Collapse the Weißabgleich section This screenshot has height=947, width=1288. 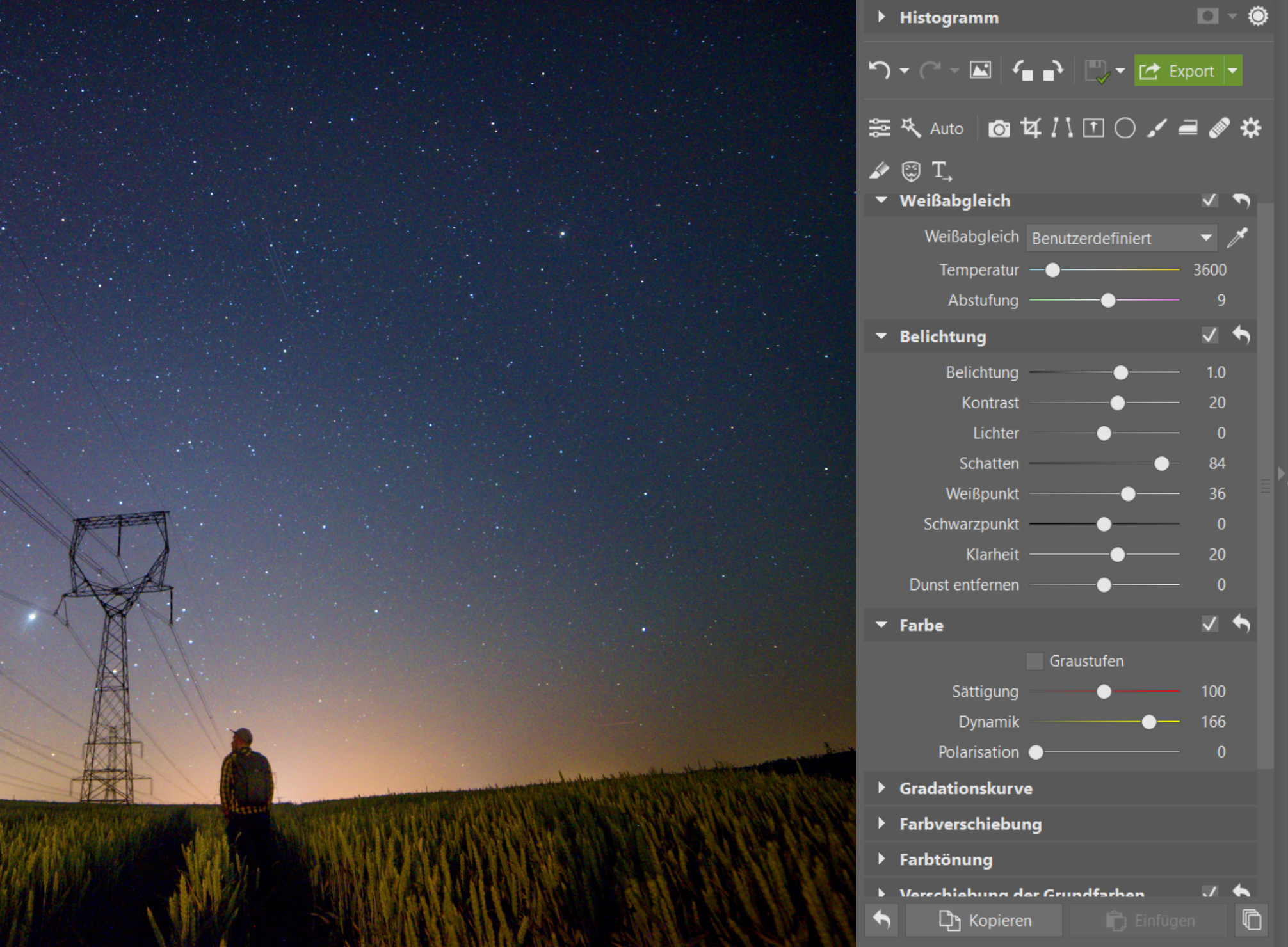[x=881, y=200]
